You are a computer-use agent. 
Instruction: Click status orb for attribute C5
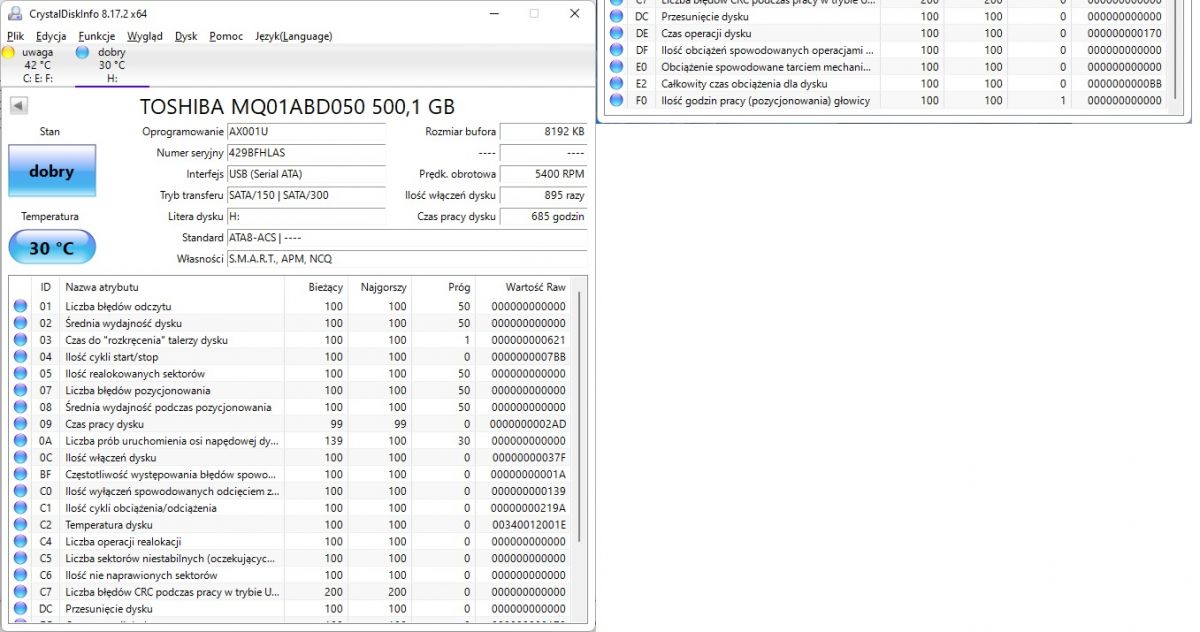click(20, 558)
